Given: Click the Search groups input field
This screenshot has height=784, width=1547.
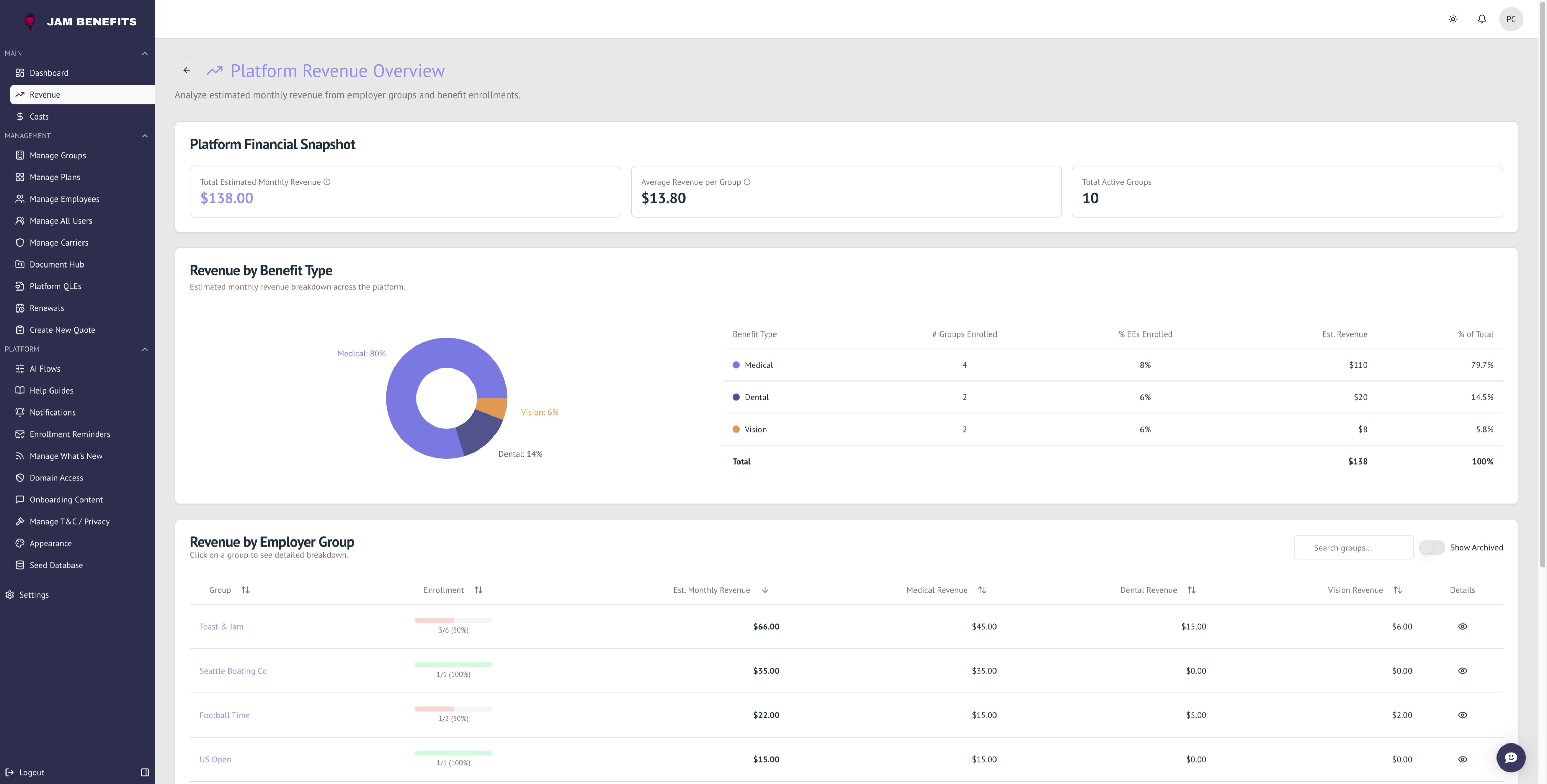Looking at the screenshot, I should (x=1353, y=547).
